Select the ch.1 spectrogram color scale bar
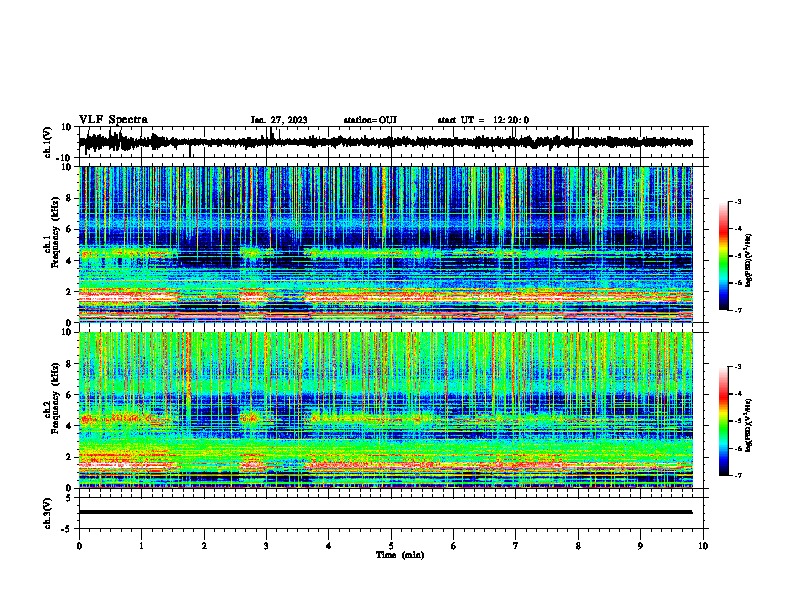The width and height of the screenshot is (792, 612). (723, 256)
